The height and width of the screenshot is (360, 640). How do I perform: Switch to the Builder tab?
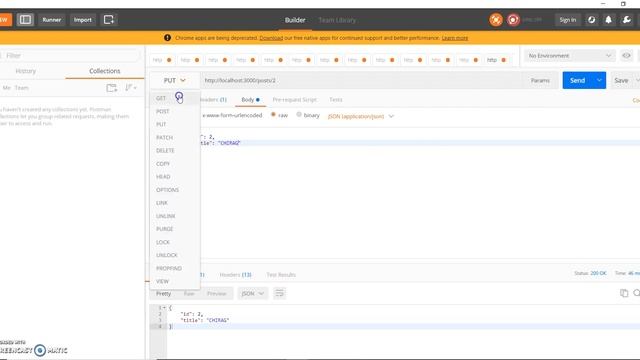coord(295,20)
